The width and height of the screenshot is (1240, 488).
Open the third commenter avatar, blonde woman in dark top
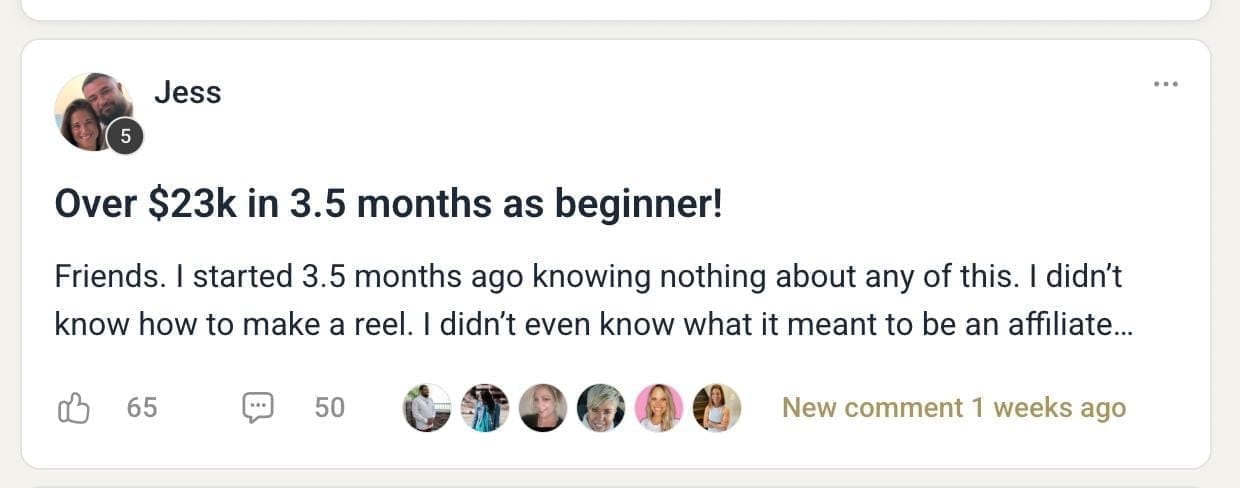click(x=543, y=408)
